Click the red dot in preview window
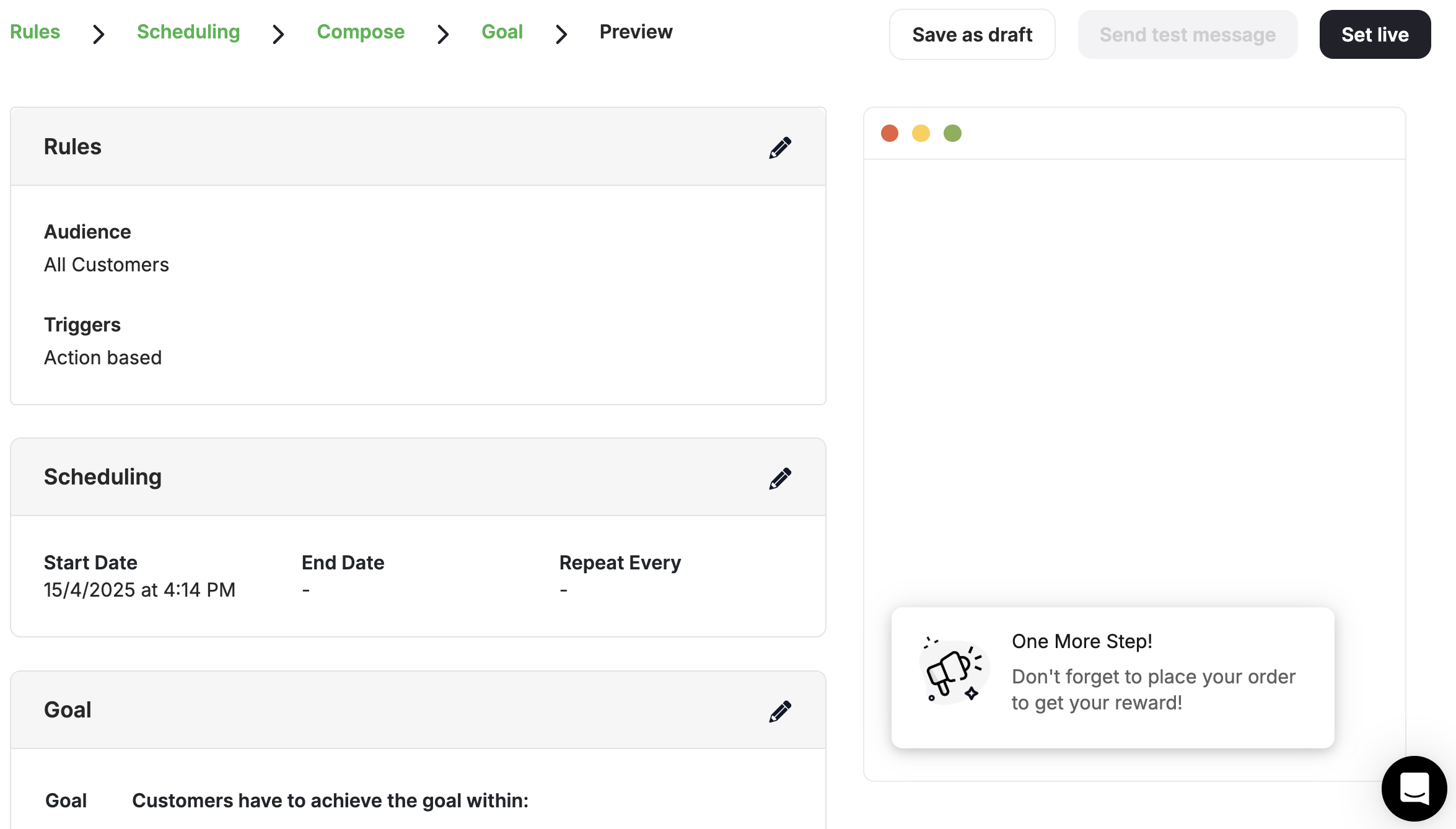Screen dimensions: 1456x829 point(890,133)
